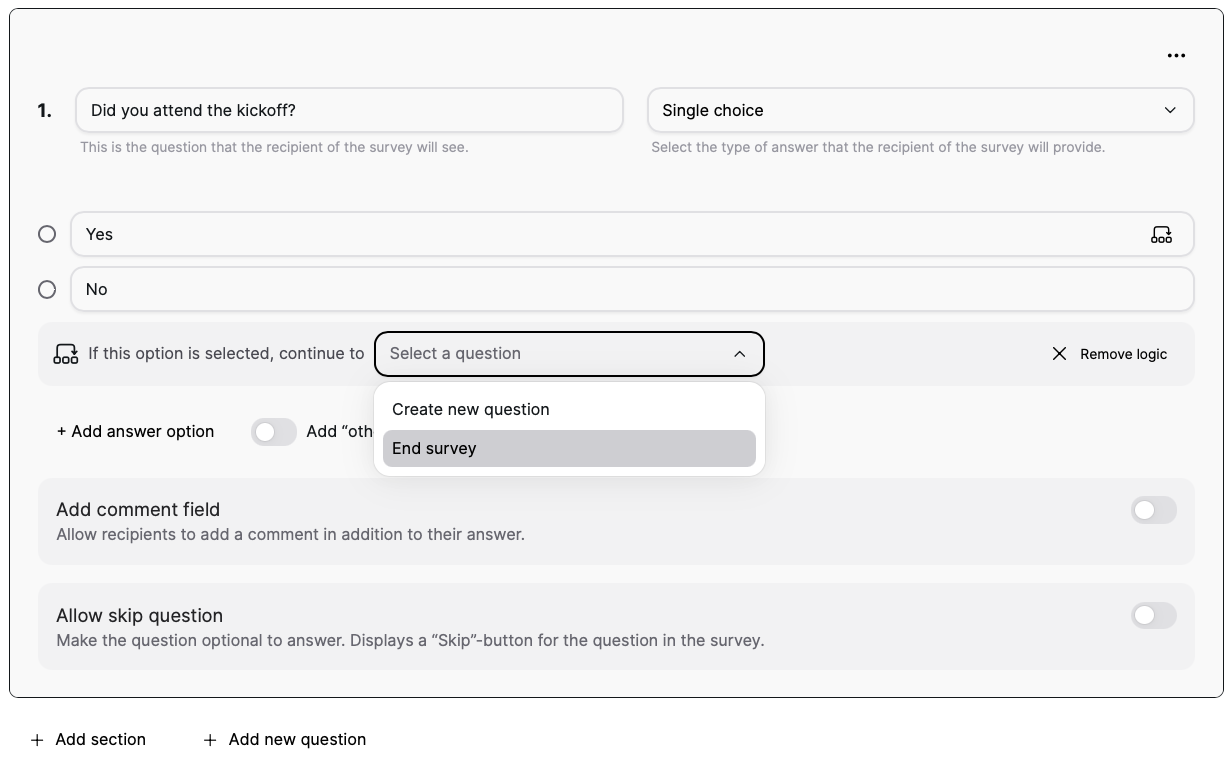Click the logic icon beside 'If this option is selected'
Image resolution: width=1232 pixels, height=763 pixels.
click(66, 354)
